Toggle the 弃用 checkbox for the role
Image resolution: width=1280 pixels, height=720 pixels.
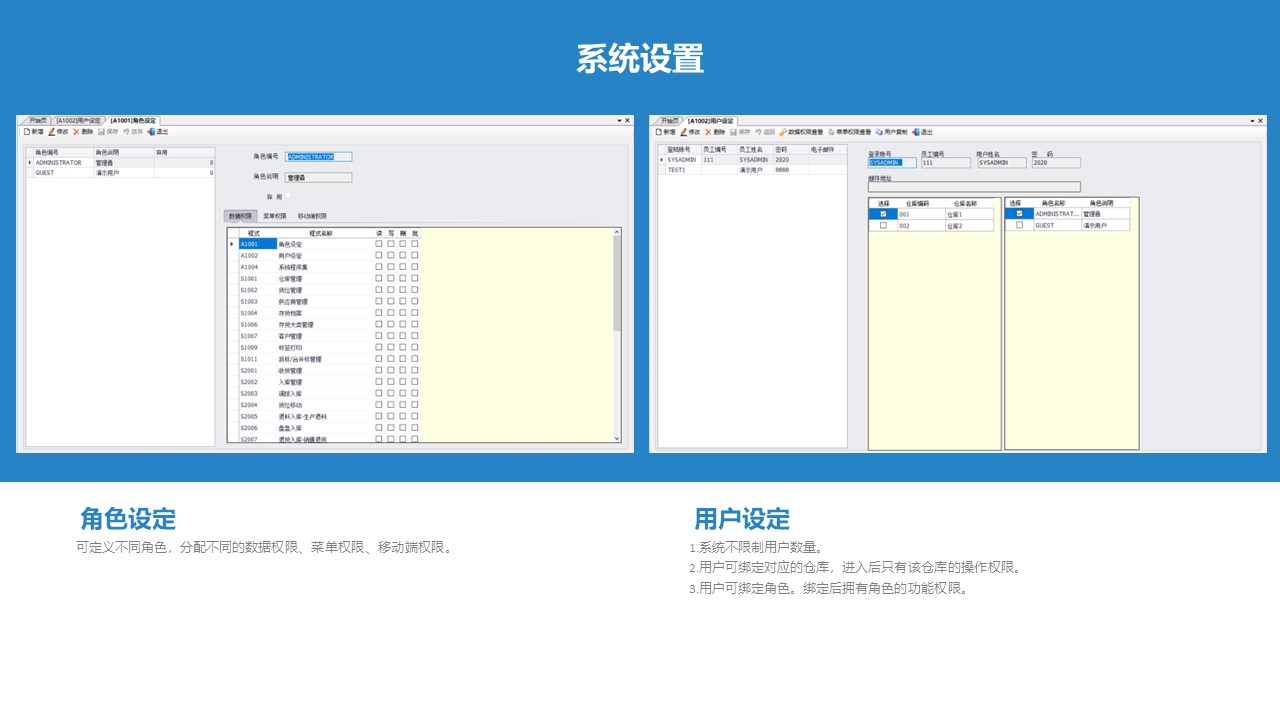(289, 196)
